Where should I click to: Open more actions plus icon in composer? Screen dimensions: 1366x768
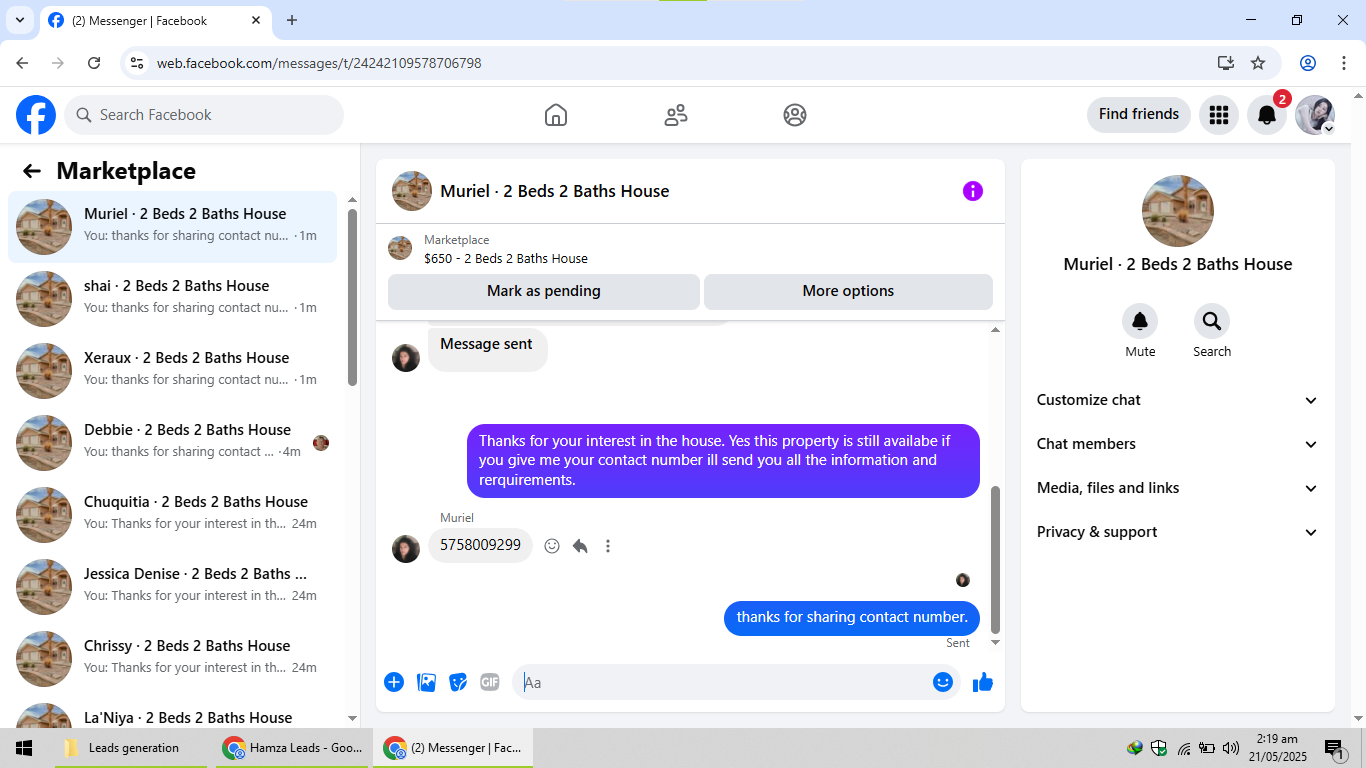(x=394, y=682)
